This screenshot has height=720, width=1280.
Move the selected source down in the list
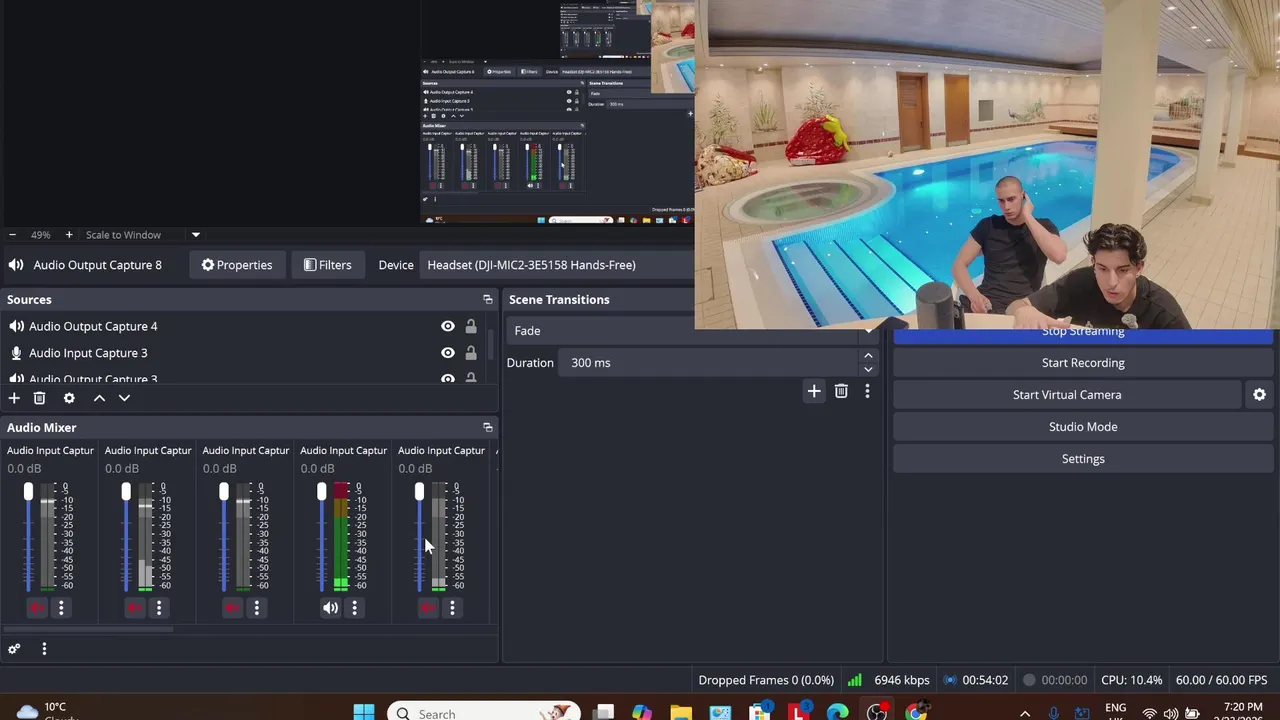click(124, 398)
